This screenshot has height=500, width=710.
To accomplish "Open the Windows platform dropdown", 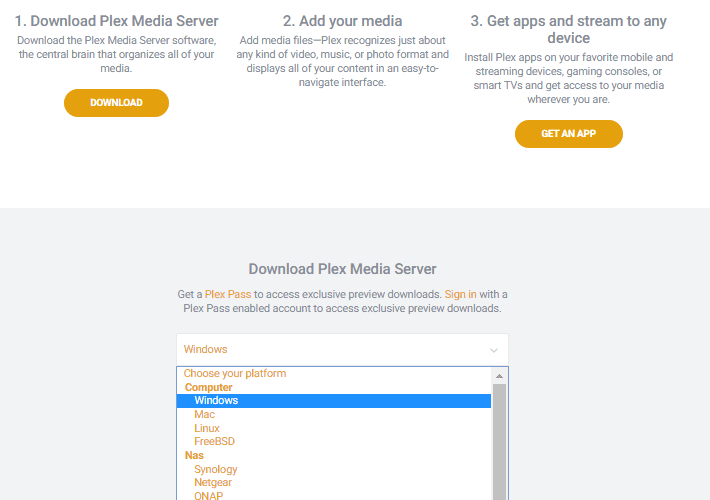I will [342, 350].
